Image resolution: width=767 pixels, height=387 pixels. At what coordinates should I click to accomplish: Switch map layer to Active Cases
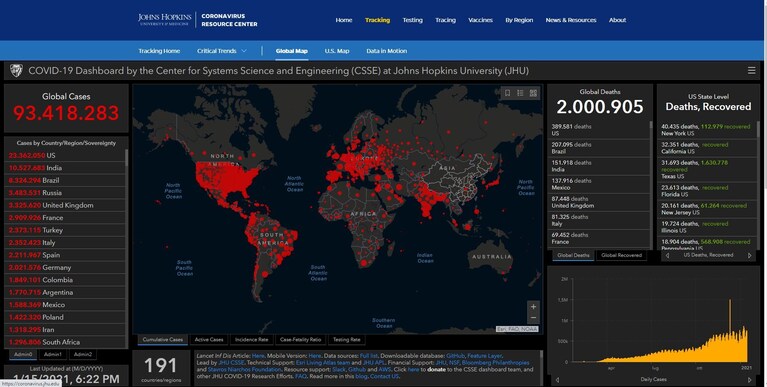pyautogui.click(x=209, y=340)
